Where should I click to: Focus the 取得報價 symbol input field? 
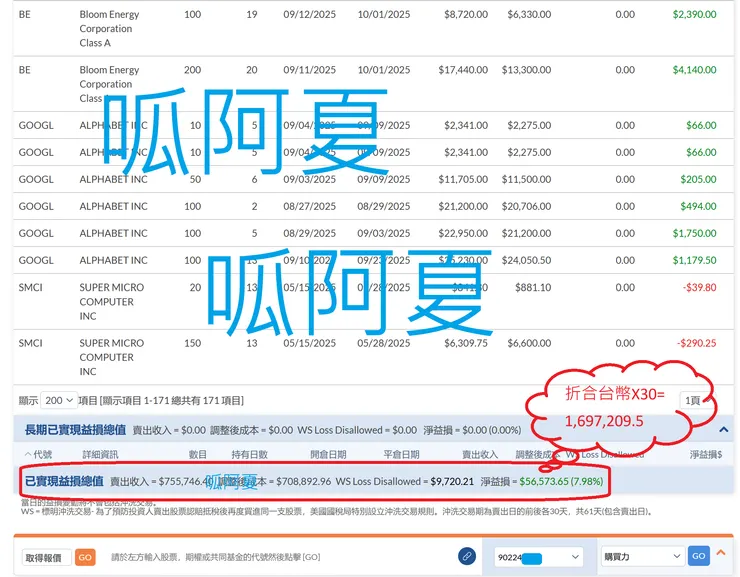tap(47, 558)
